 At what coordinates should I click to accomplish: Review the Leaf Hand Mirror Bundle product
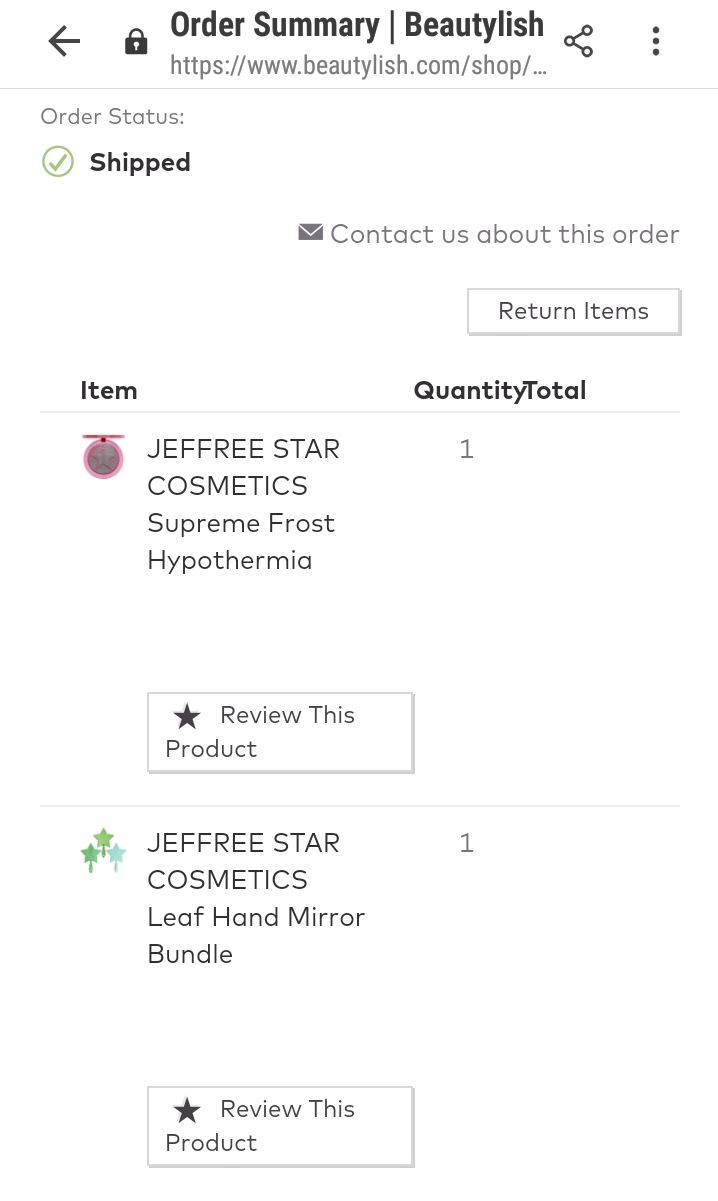[x=280, y=1126]
